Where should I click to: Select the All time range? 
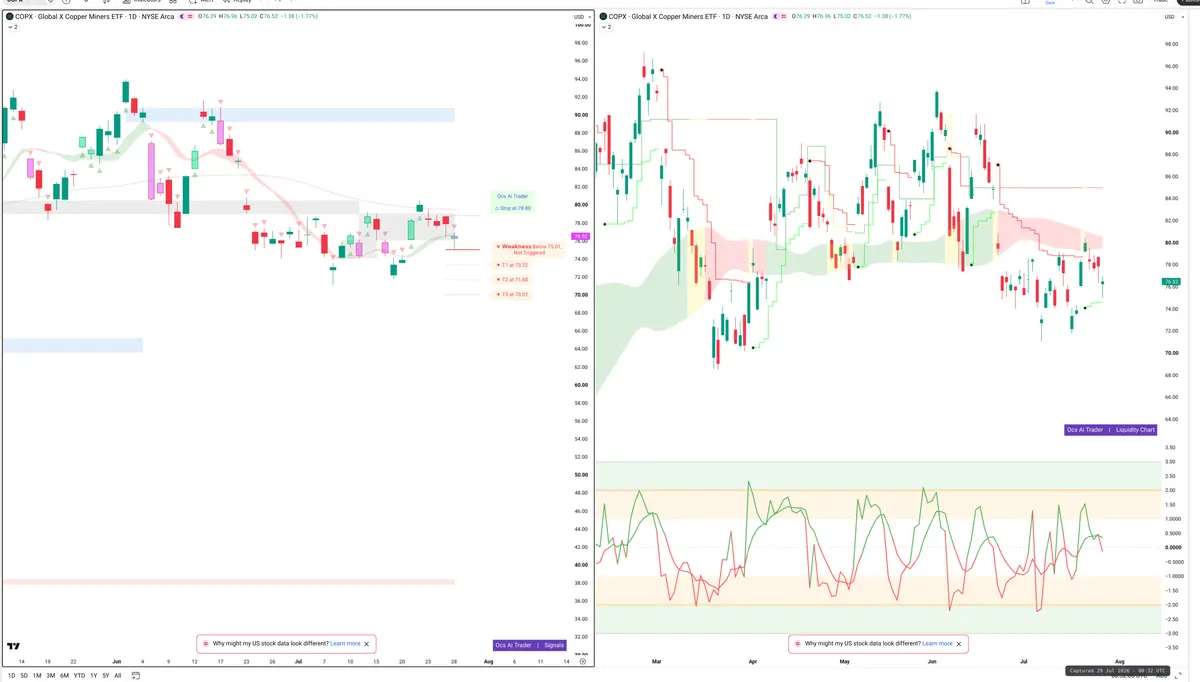(x=118, y=676)
